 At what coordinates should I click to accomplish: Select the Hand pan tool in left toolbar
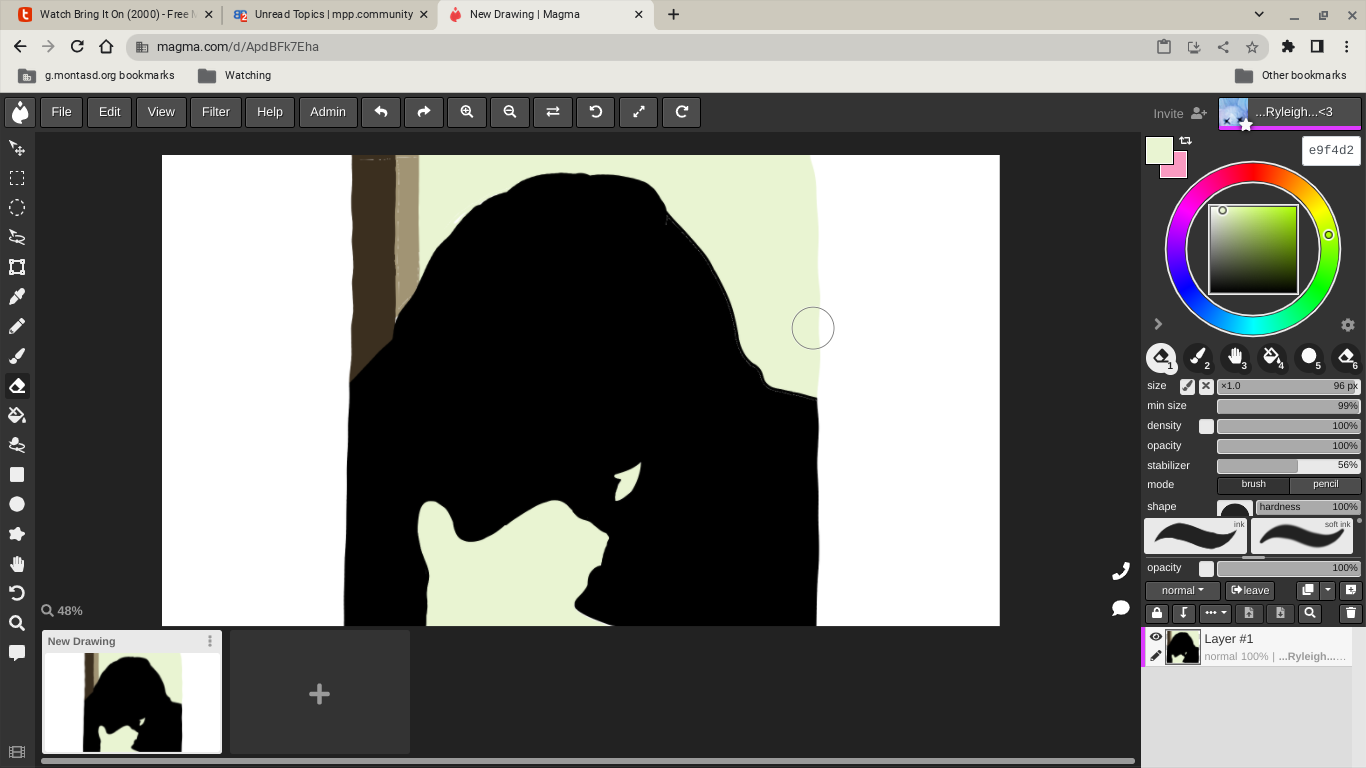[x=17, y=564]
